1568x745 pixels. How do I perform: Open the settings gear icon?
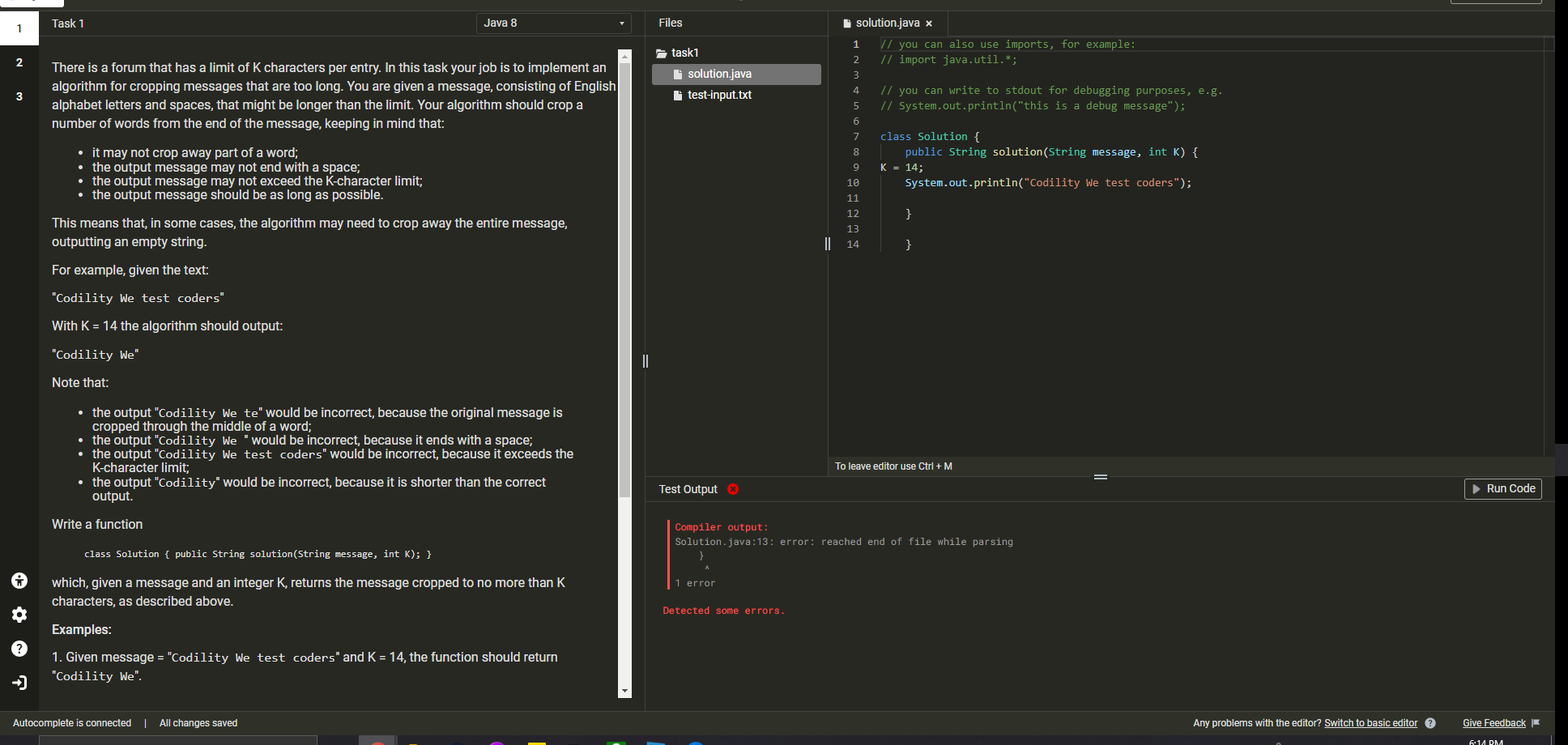(x=19, y=615)
